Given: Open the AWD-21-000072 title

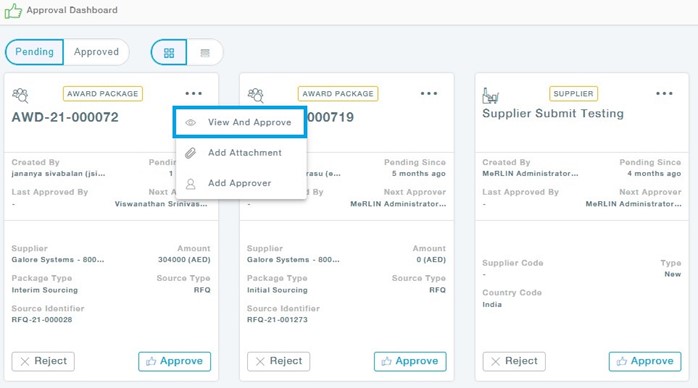Looking at the screenshot, I should click(65, 117).
